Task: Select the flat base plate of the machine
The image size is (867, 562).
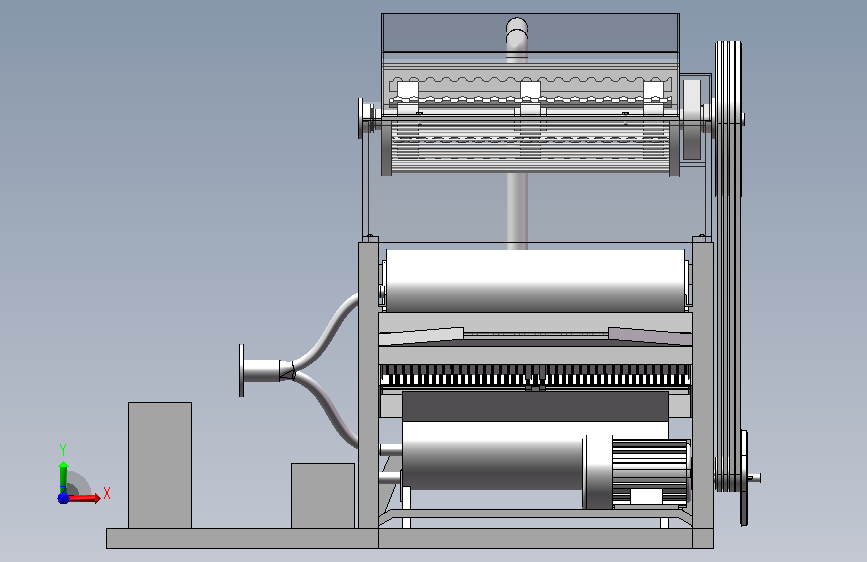Action: coord(410,538)
